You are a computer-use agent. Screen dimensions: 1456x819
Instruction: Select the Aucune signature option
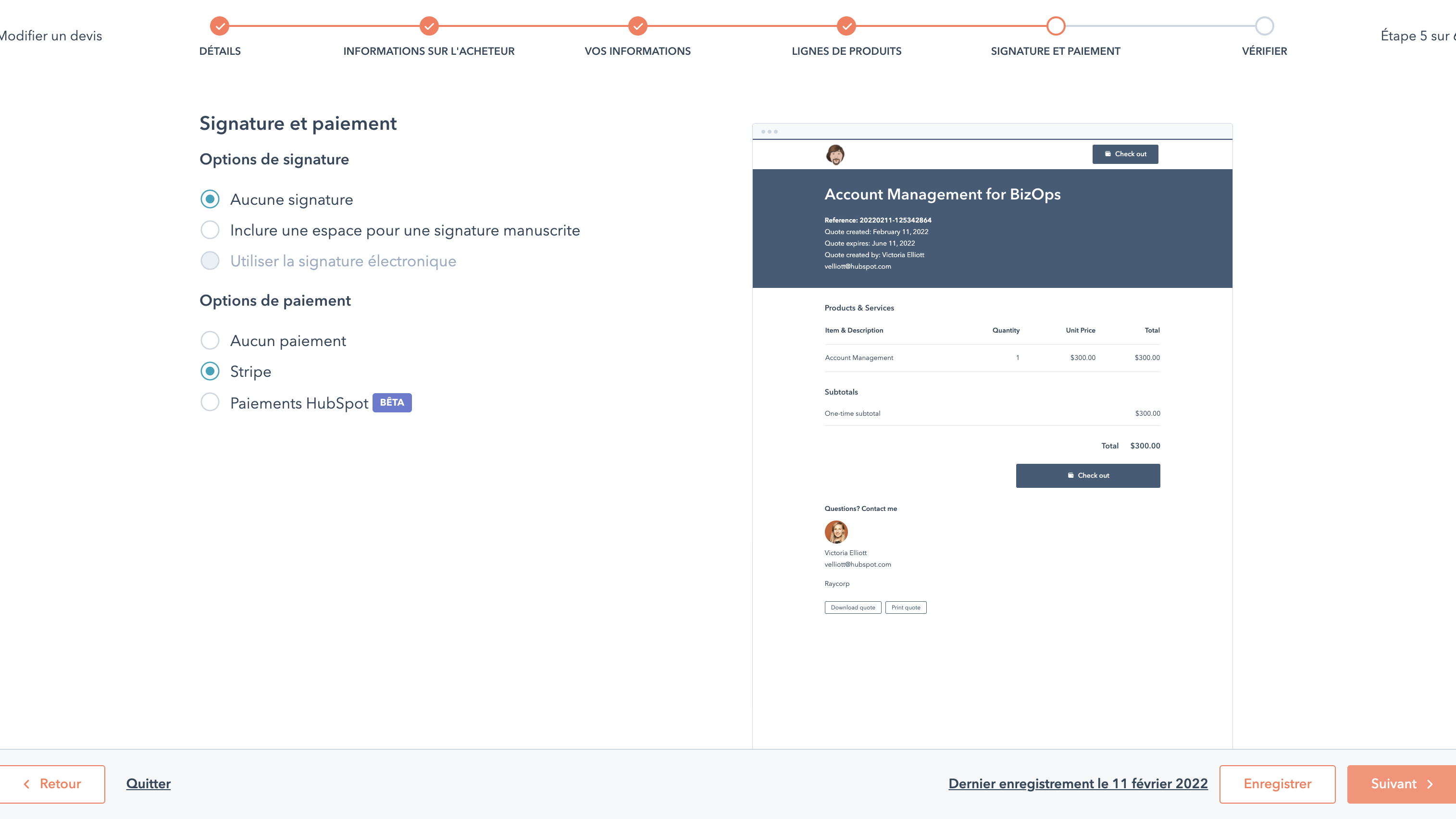click(210, 199)
